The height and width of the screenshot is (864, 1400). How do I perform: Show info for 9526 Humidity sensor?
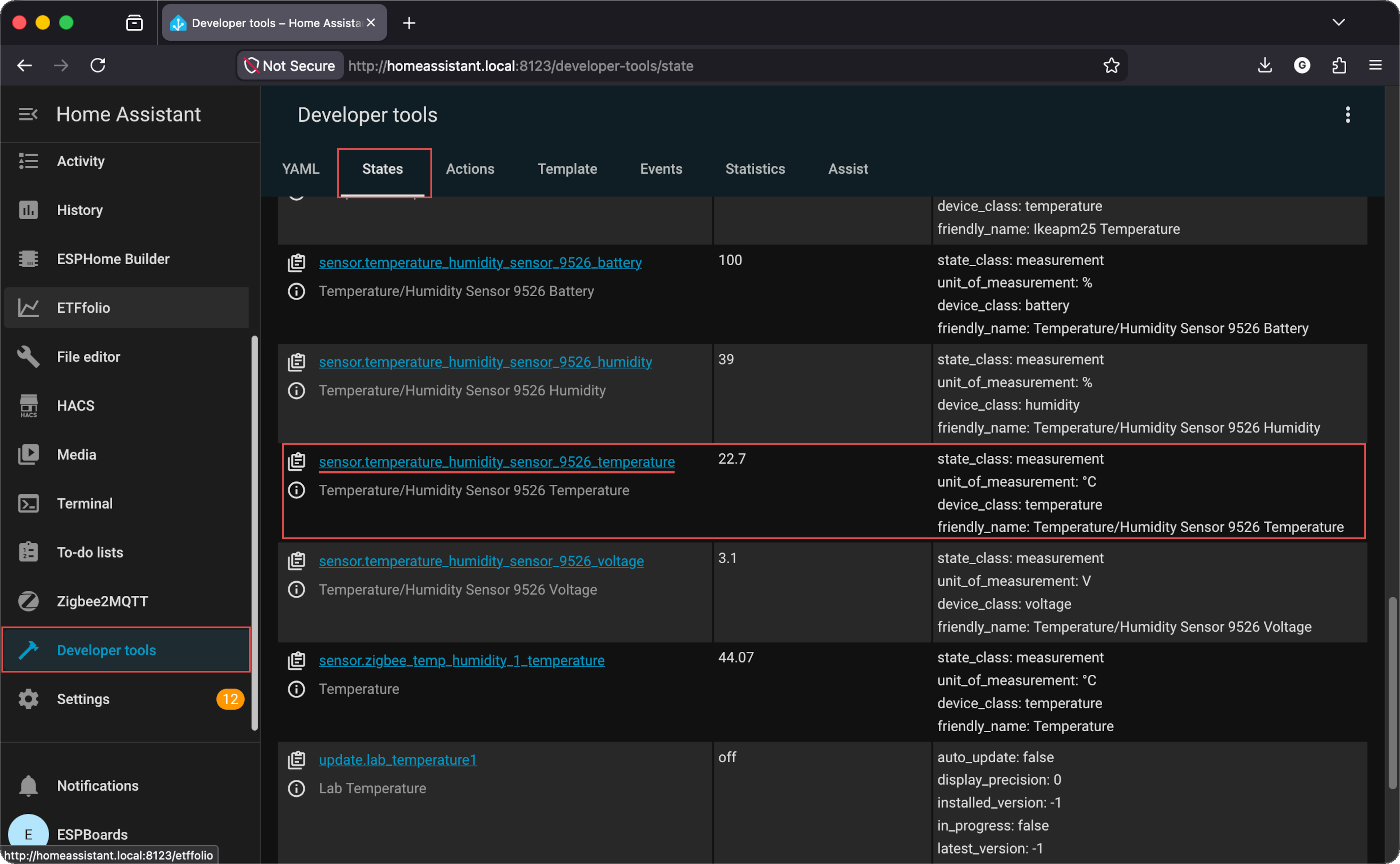click(296, 391)
